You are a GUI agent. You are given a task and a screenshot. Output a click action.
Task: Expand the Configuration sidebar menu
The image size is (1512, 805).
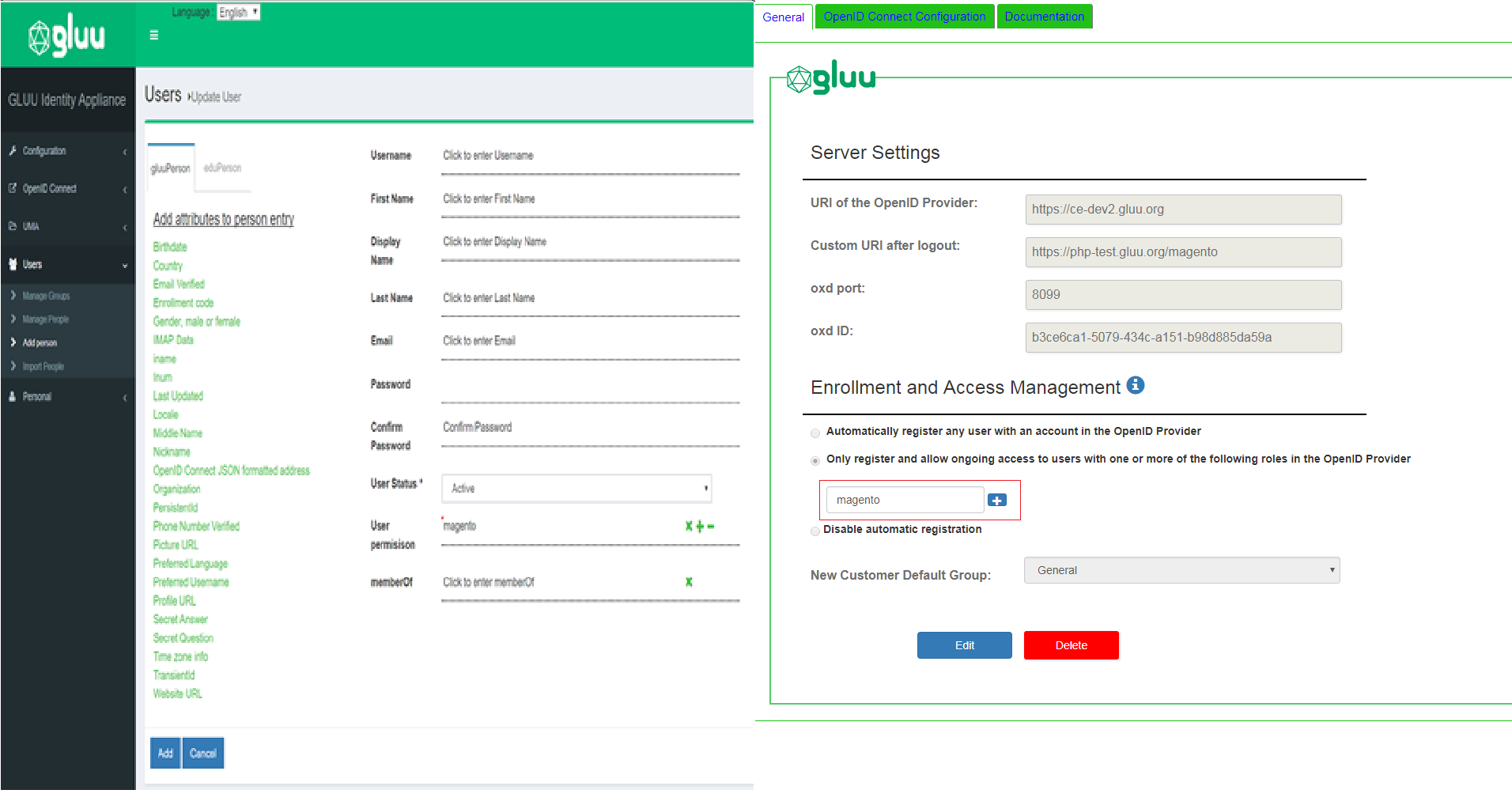tap(67, 151)
